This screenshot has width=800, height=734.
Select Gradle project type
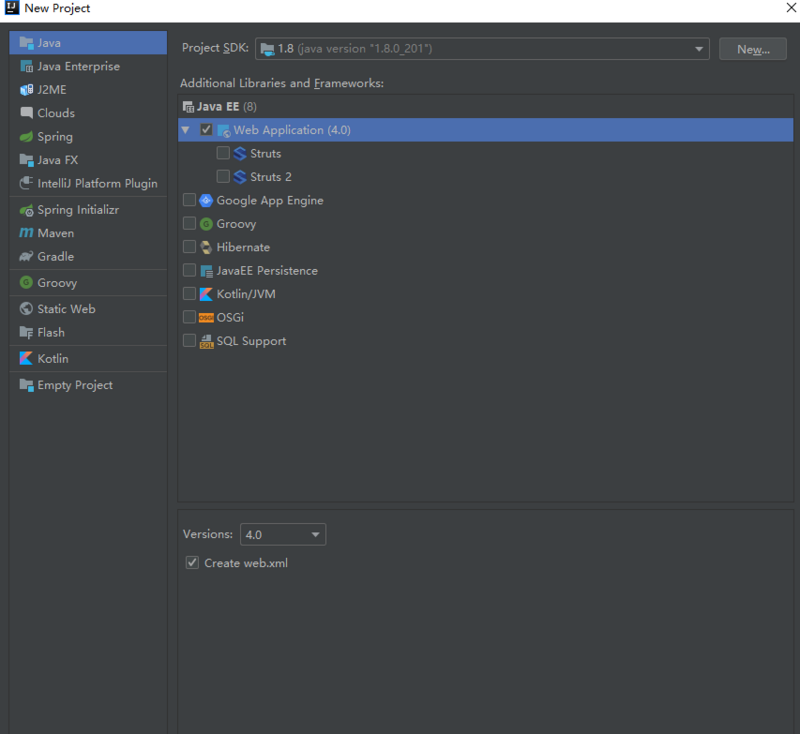pos(88,257)
